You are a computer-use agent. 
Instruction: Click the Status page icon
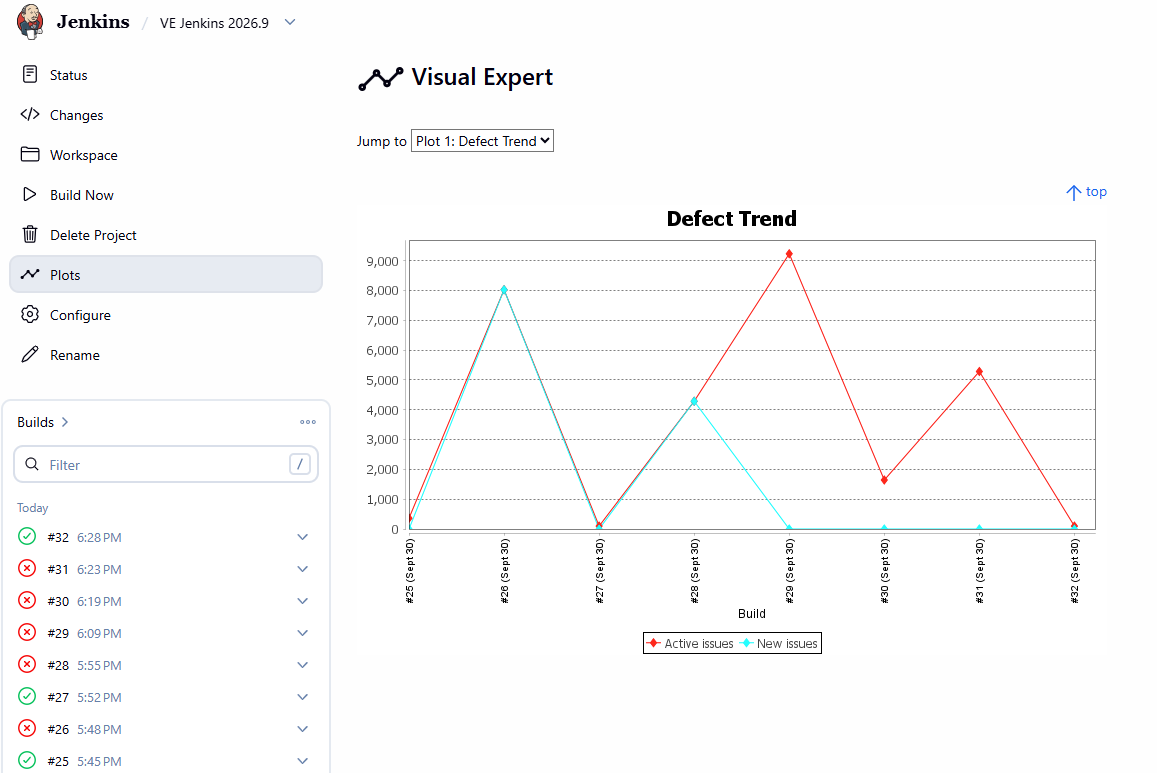tap(30, 74)
